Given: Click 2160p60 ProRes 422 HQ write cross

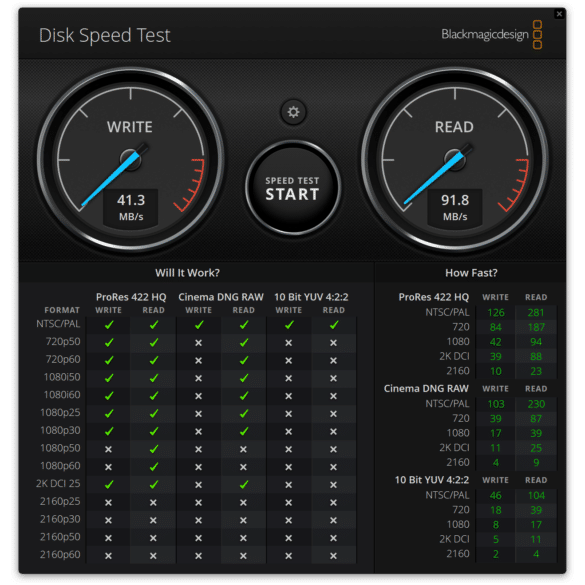Looking at the screenshot, I should (108, 556).
